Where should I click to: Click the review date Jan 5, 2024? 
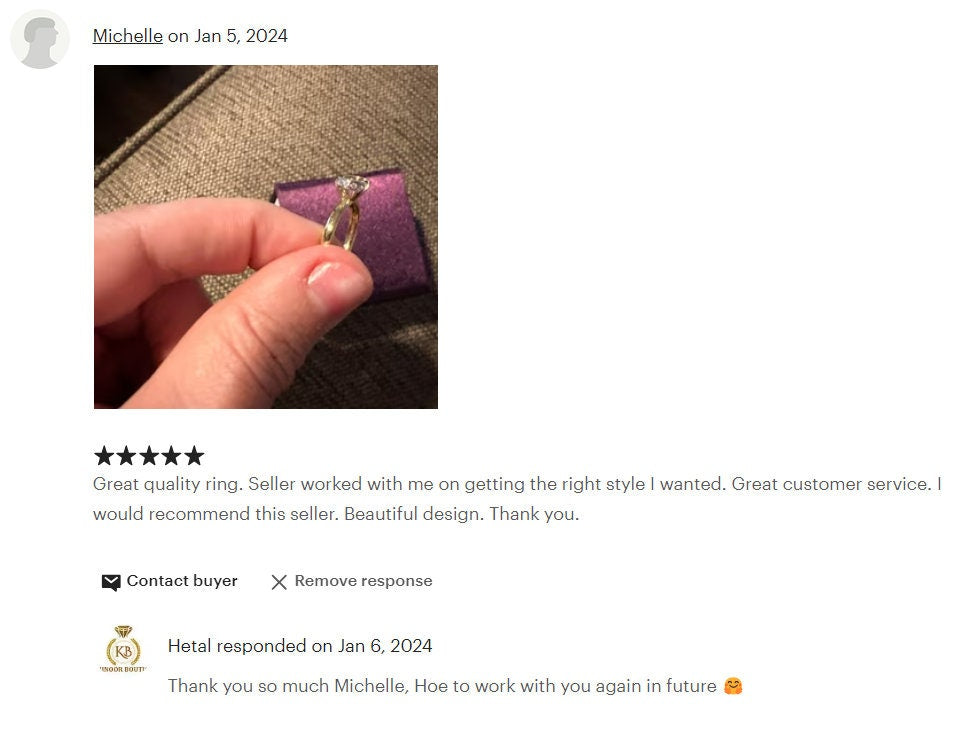[241, 36]
